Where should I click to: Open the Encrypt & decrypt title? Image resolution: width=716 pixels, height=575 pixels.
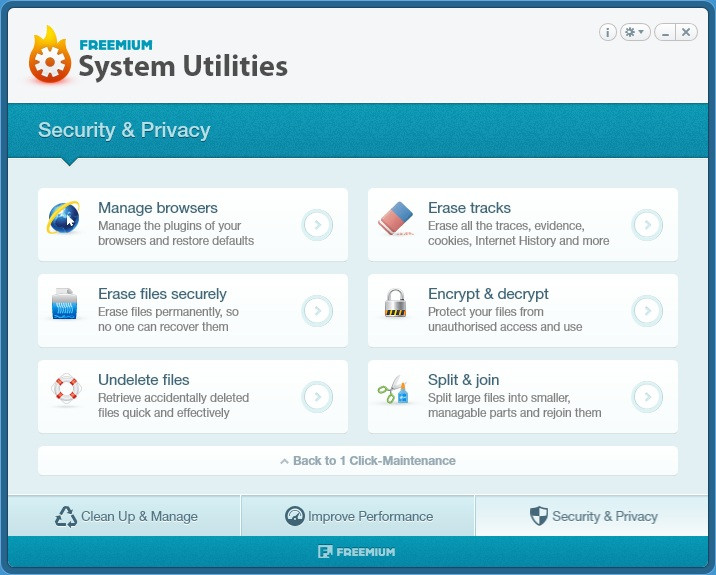point(489,294)
